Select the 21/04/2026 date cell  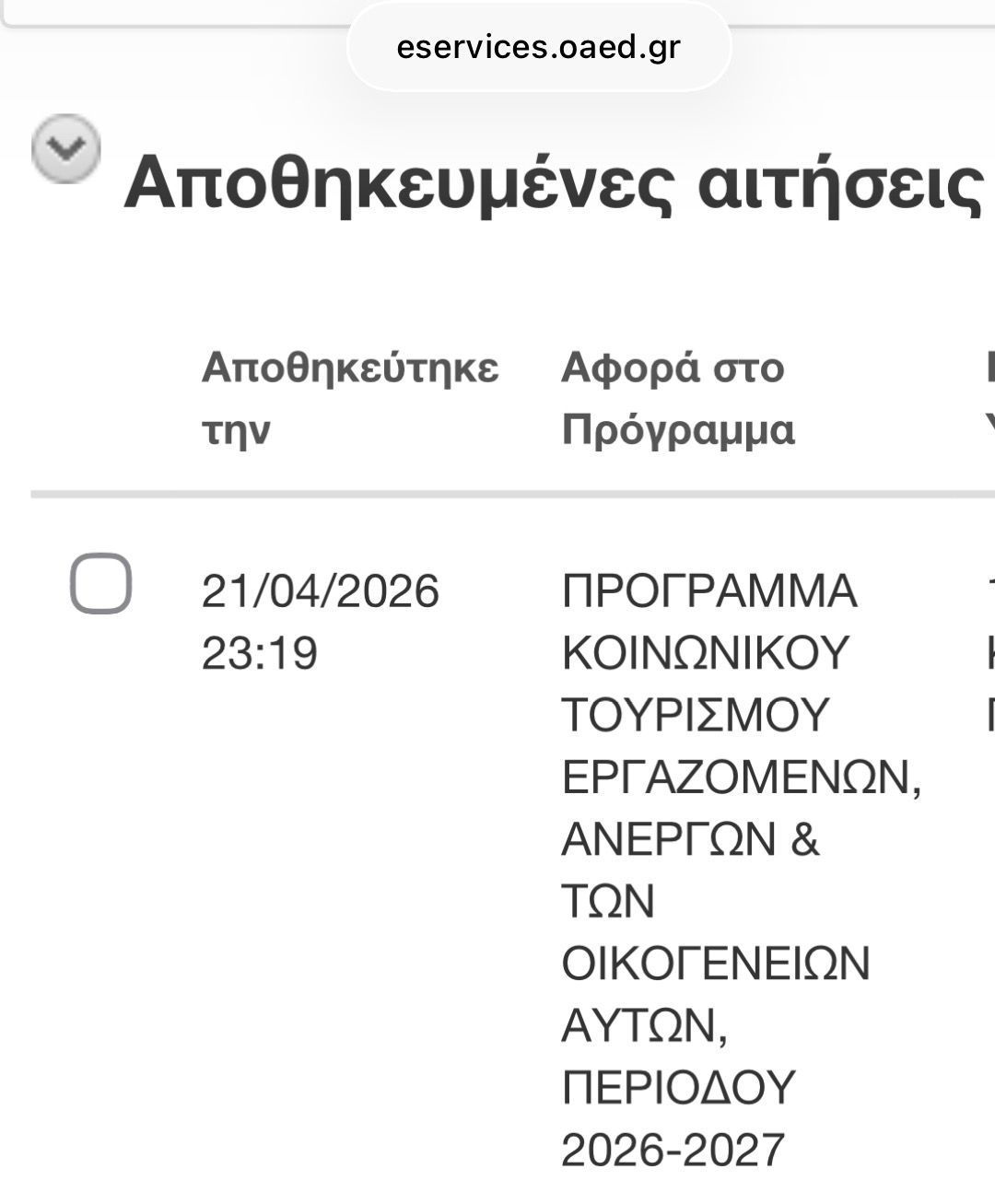[320, 591]
